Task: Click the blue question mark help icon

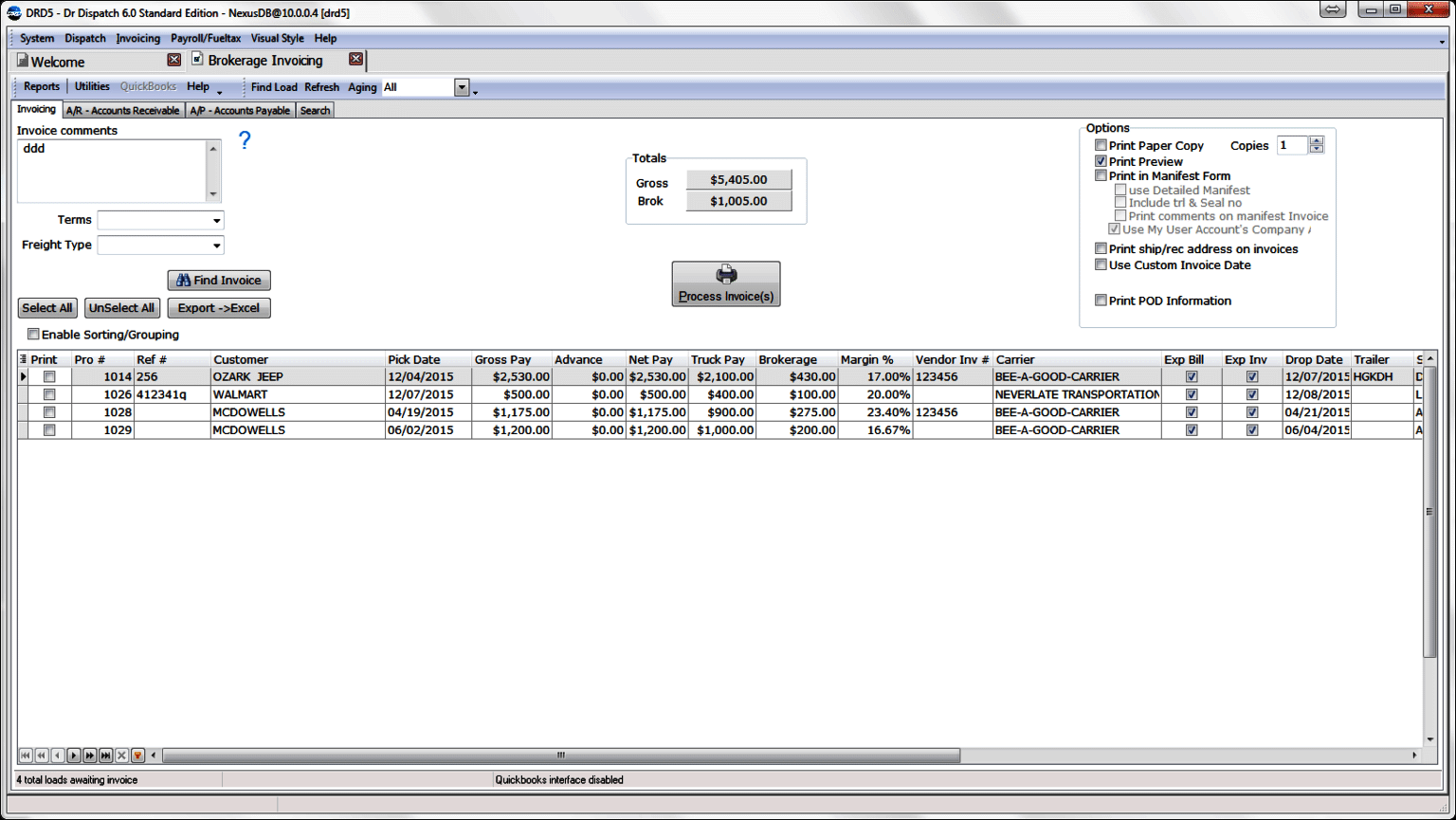Action: [x=245, y=140]
